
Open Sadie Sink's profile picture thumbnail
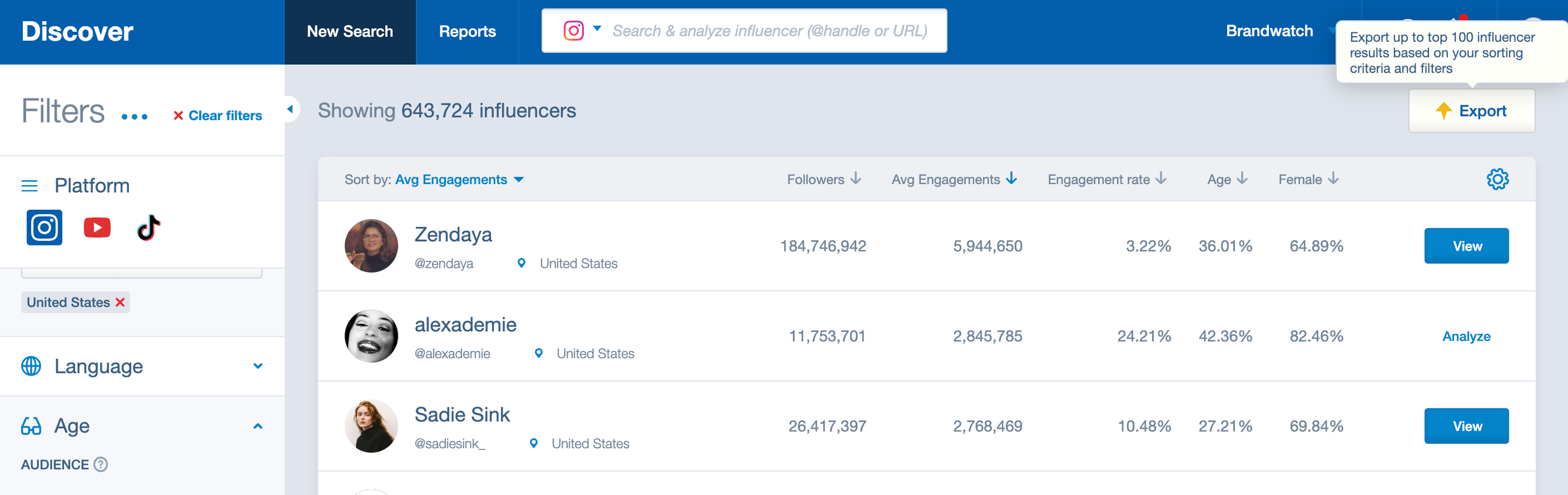[371, 426]
